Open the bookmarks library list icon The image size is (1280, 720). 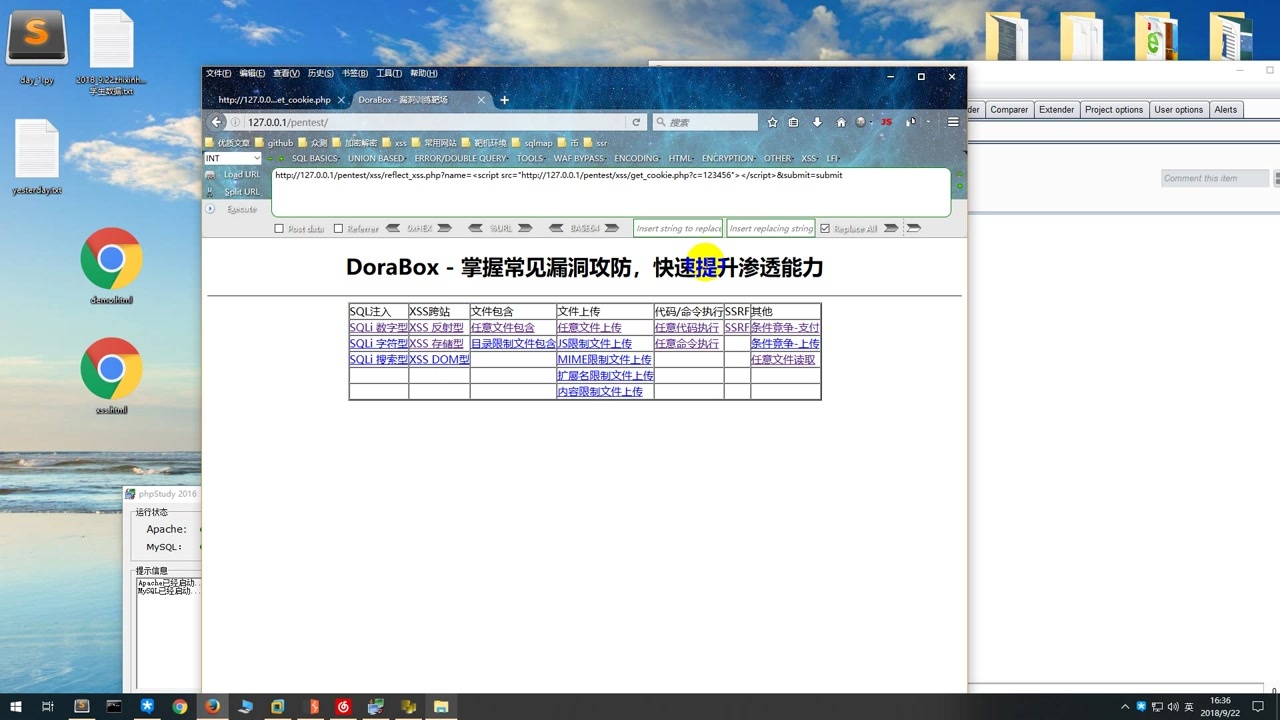(x=794, y=122)
